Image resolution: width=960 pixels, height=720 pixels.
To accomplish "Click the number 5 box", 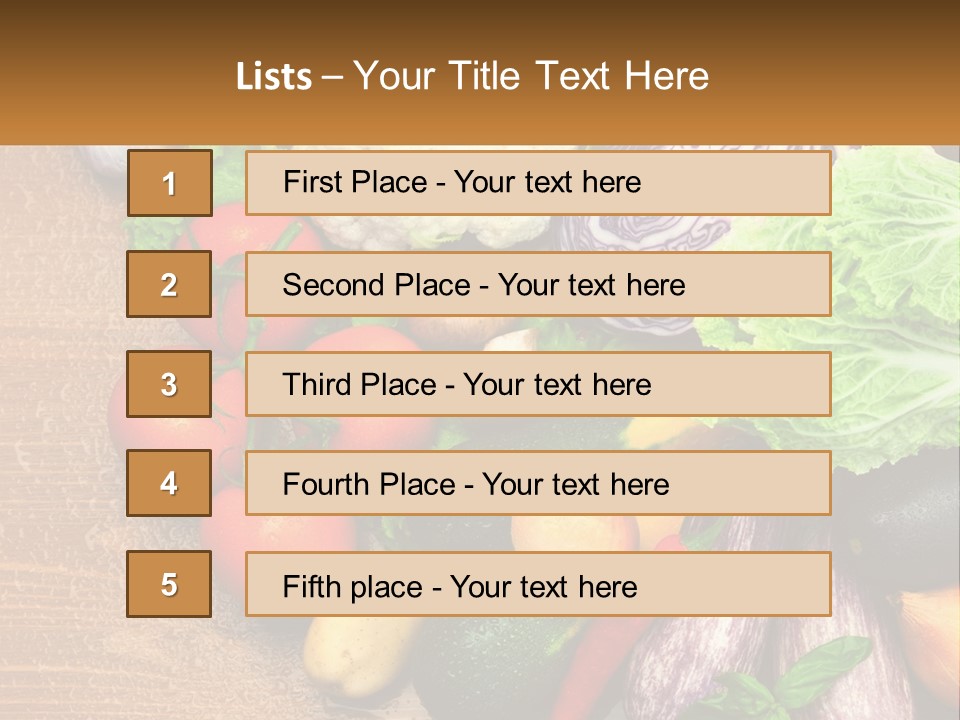I will point(169,584).
